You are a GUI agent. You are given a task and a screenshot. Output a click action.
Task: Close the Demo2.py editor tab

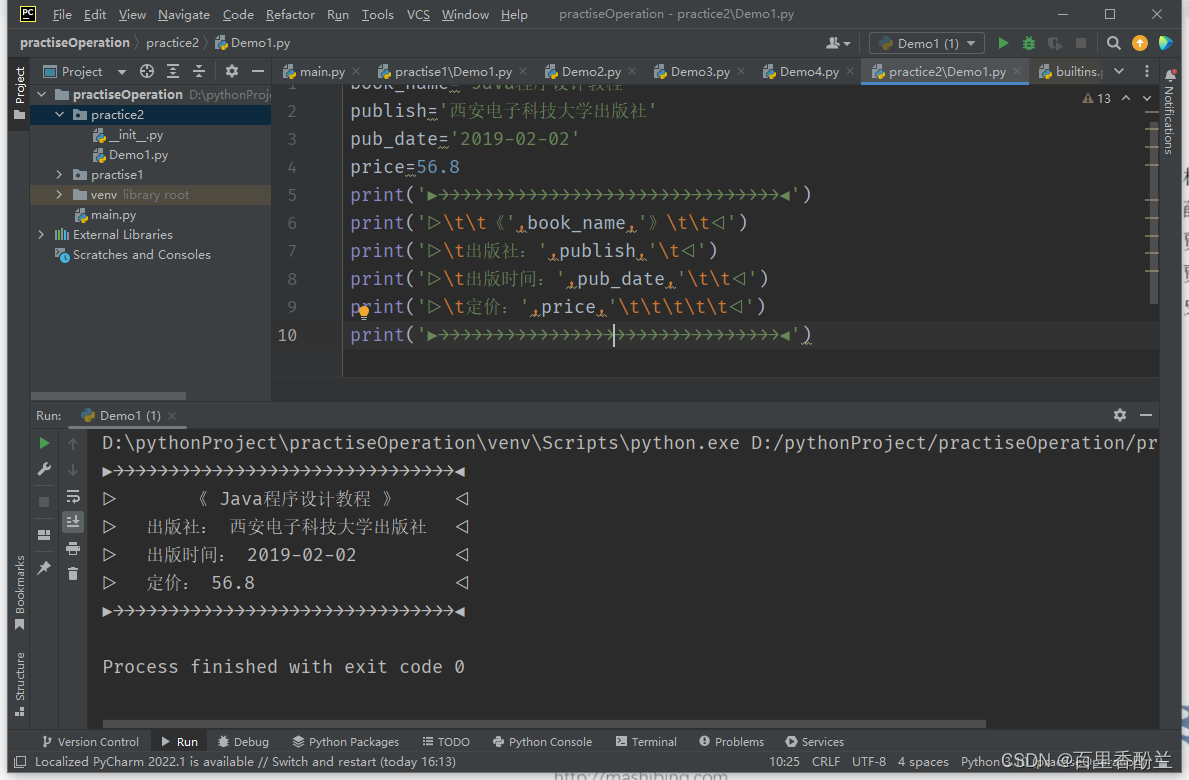pos(632,71)
